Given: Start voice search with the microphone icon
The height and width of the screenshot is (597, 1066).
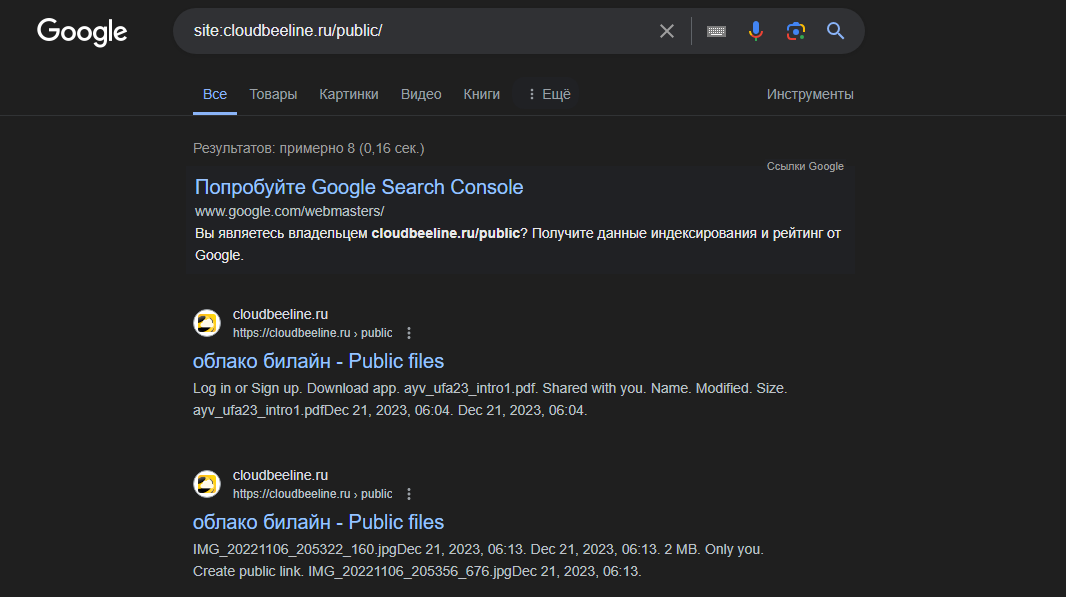Looking at the screenshot, I should click(x=755, y=31).
